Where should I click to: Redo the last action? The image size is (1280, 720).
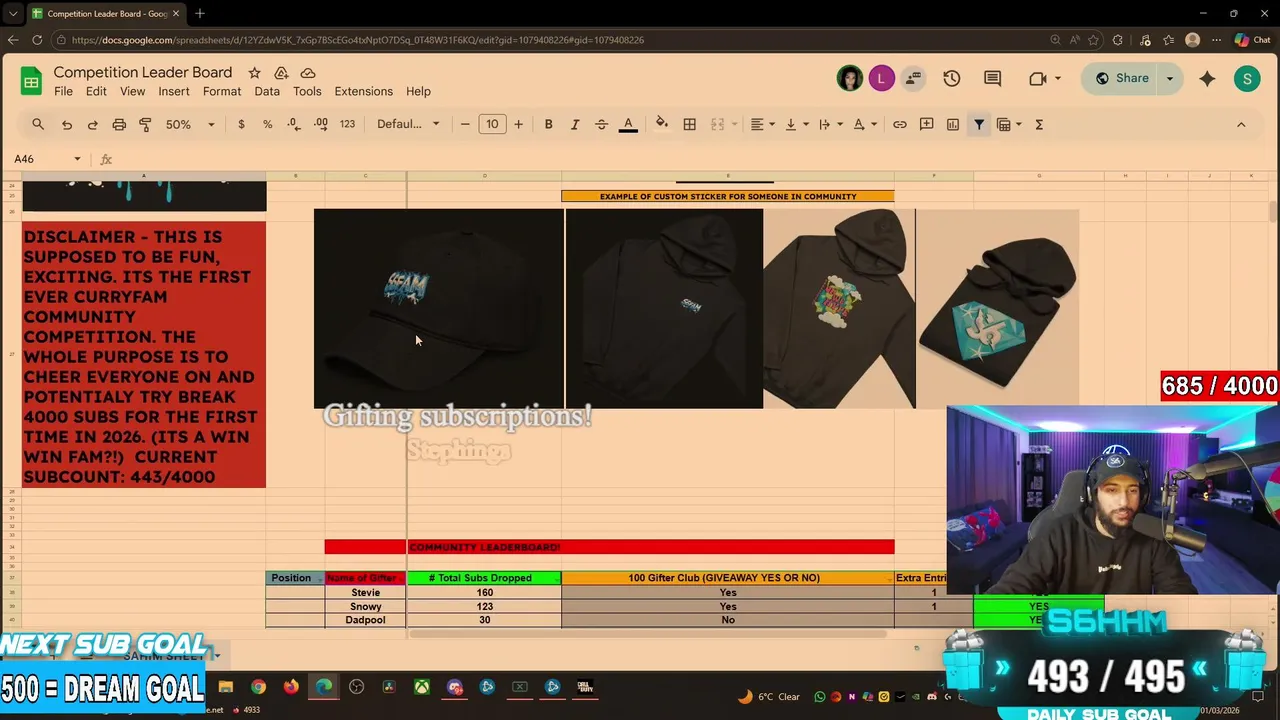coord(93,124)
